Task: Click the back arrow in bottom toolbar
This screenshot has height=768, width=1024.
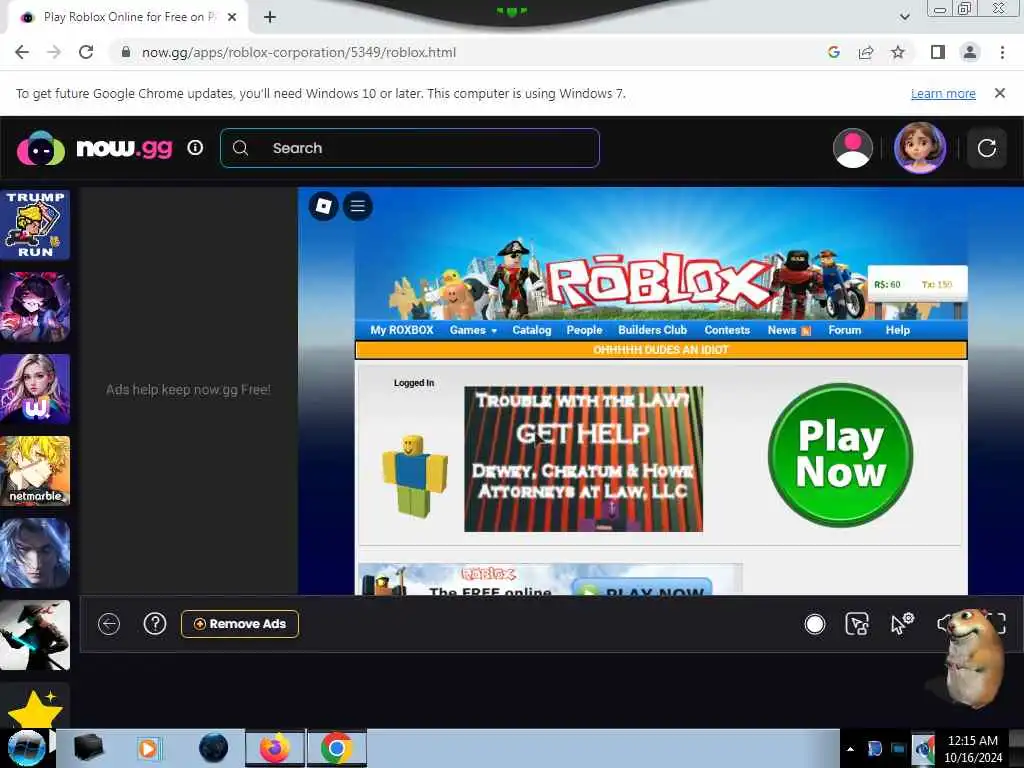Action: (x=109, y=624)
